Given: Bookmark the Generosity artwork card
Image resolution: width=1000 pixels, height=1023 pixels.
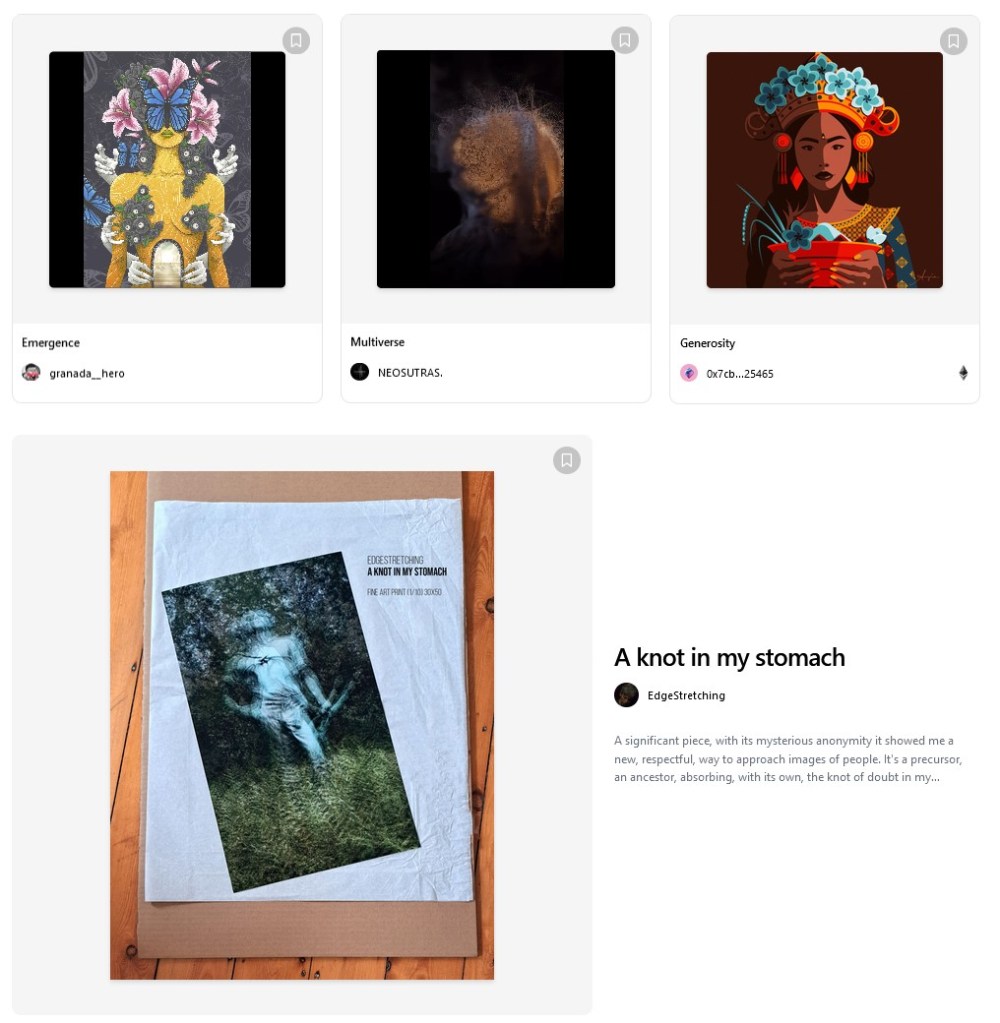Looking at the screenshot, I should pos(954,41).
